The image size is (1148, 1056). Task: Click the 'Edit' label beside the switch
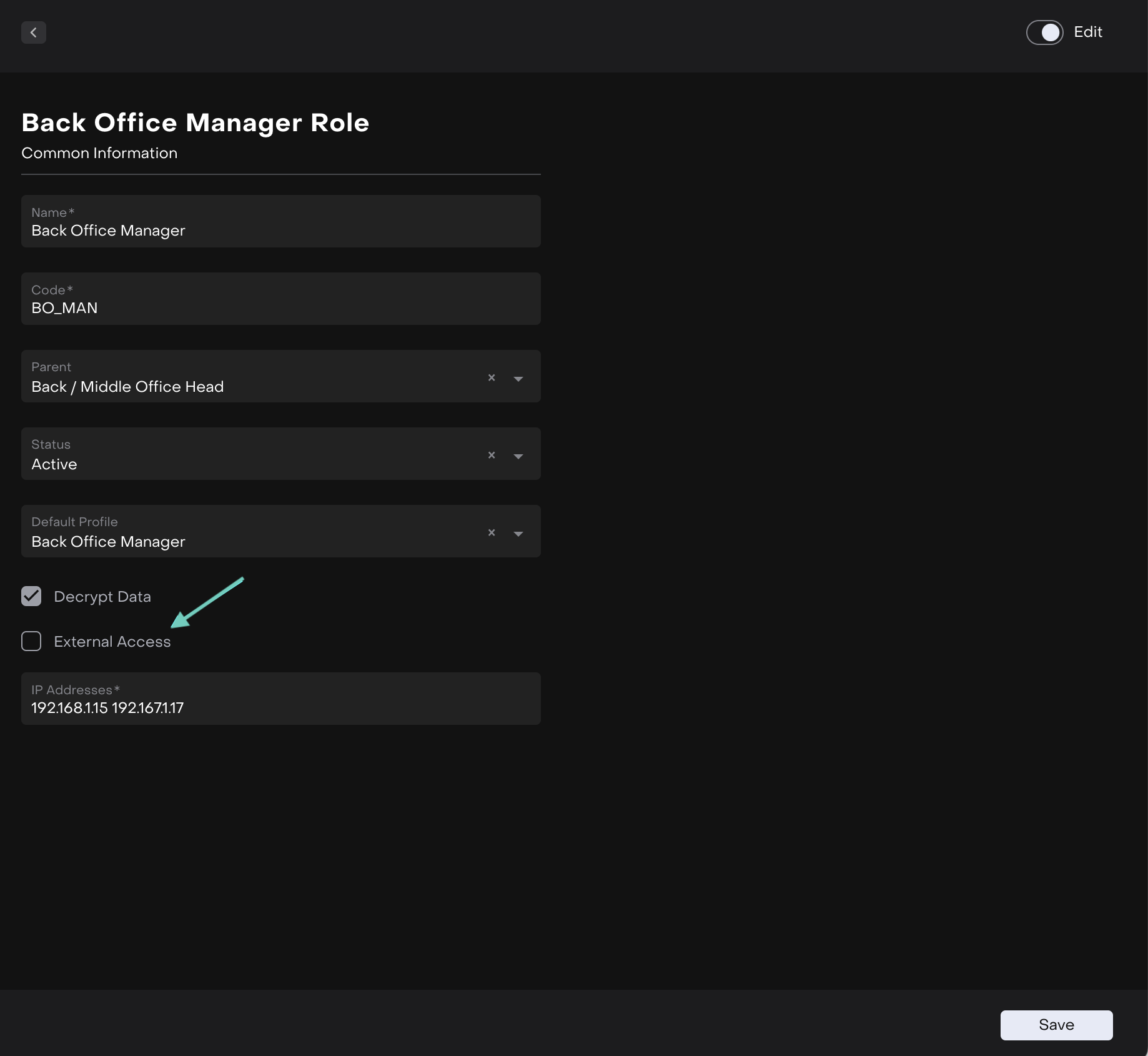click(1087, 32)
